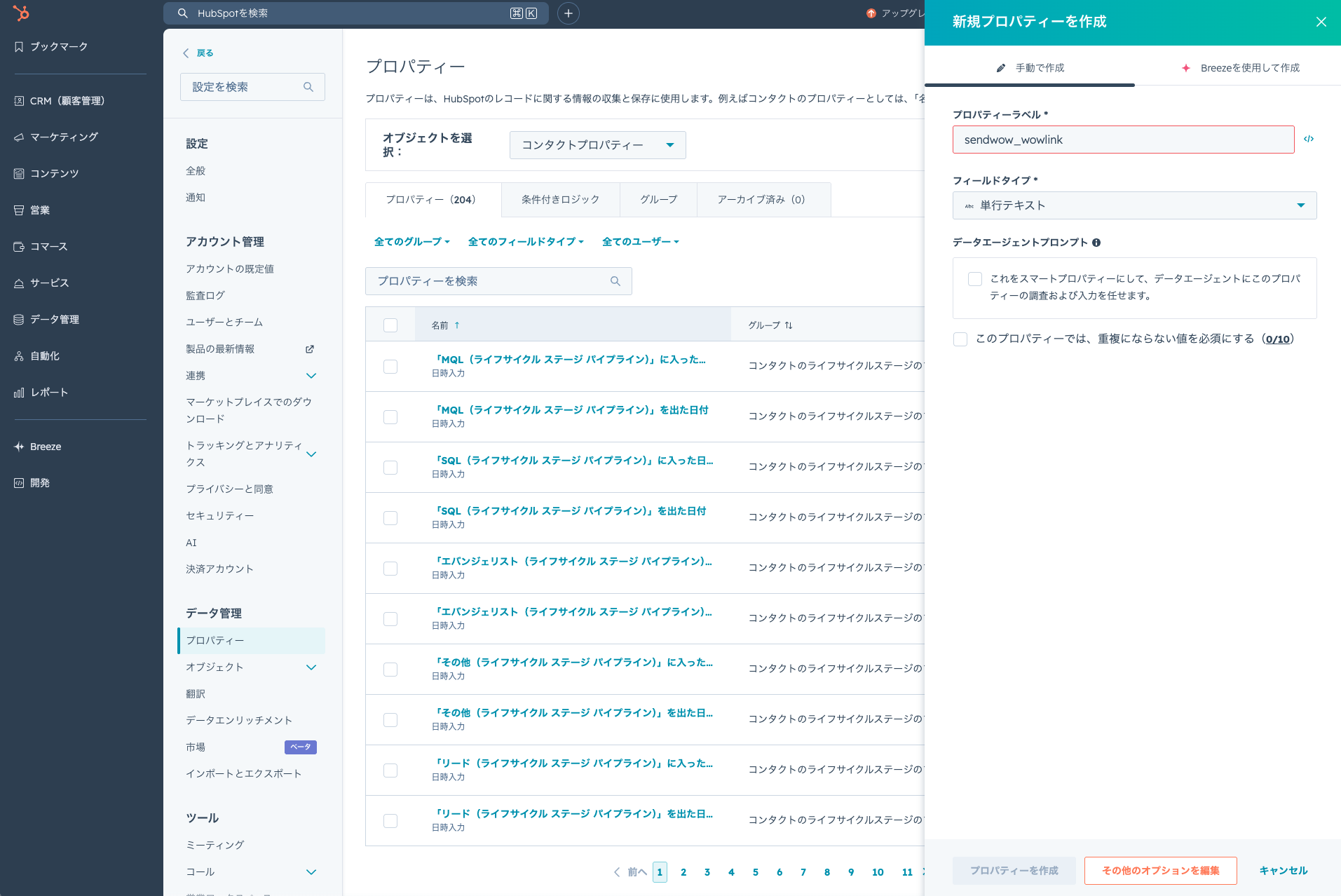Open コマース menu
The image size is (1341, 896).
tap(41, 247)
